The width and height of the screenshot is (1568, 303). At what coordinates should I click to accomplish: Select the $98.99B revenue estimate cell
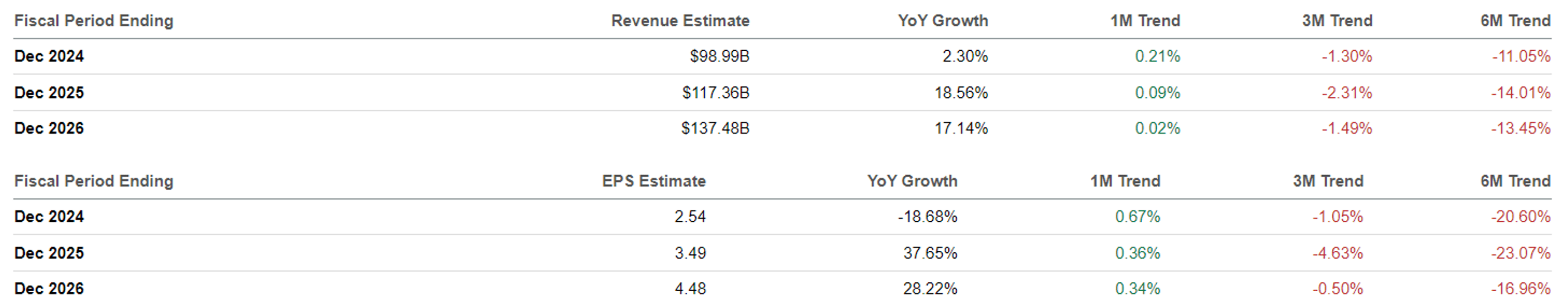coord(719,56)
